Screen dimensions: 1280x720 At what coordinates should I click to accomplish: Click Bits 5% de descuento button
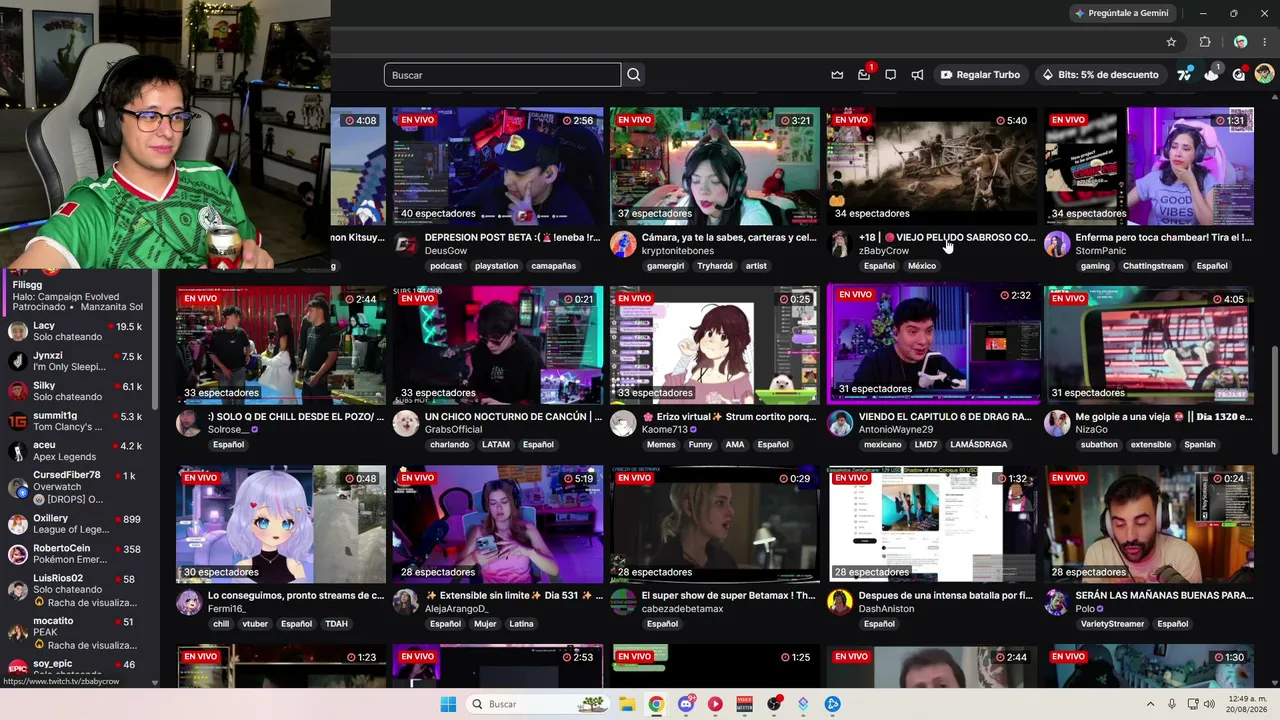pyautogui.click(x=1100, y=75)
